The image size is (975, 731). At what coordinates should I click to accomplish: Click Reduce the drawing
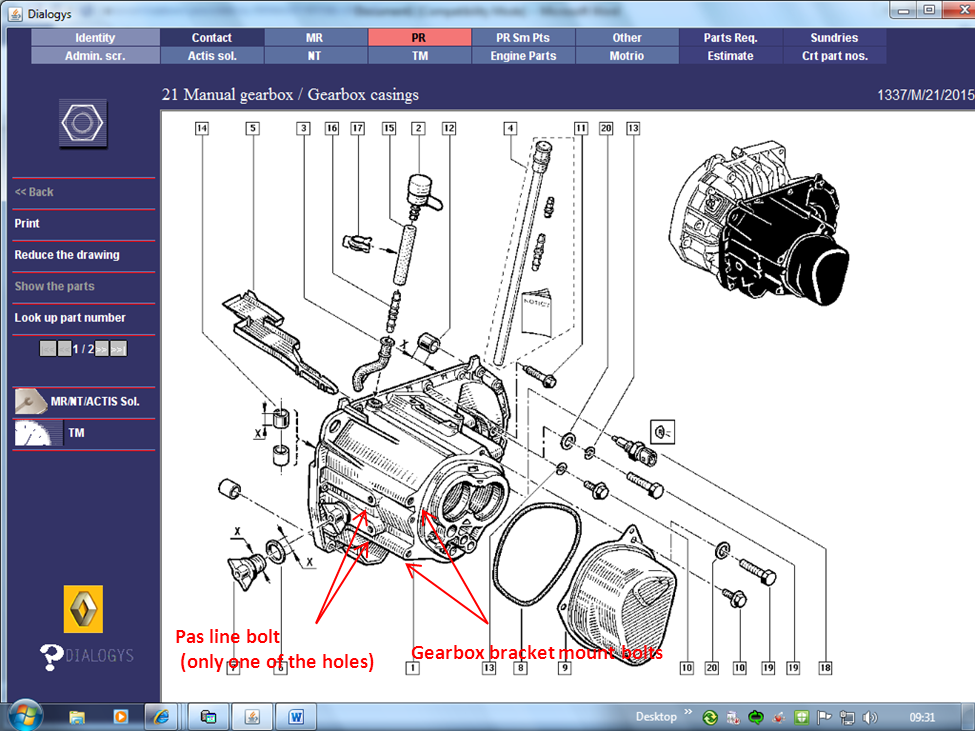pyautogui.click(x=67, y=255)
